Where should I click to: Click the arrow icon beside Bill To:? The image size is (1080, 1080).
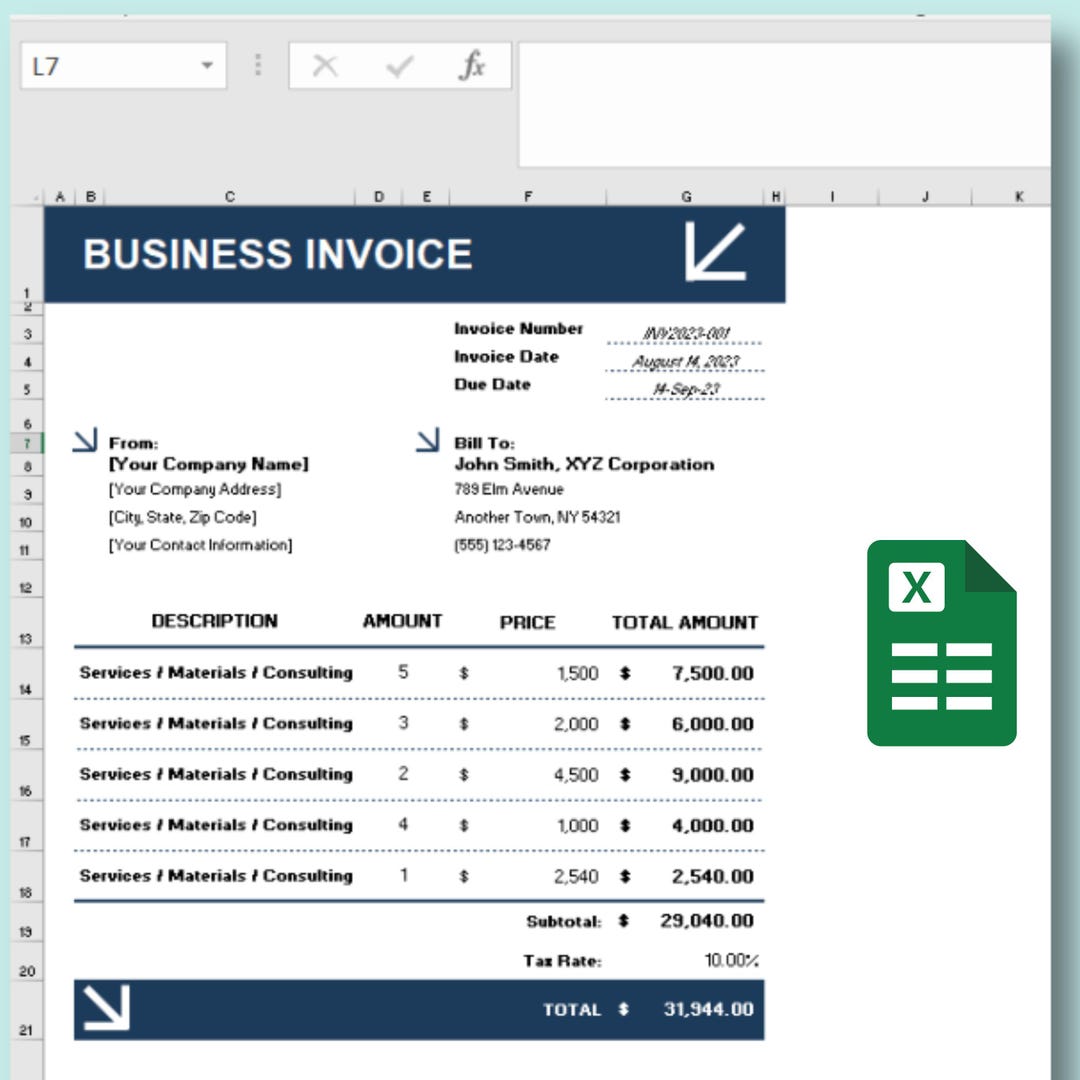[x=428, y=440]
